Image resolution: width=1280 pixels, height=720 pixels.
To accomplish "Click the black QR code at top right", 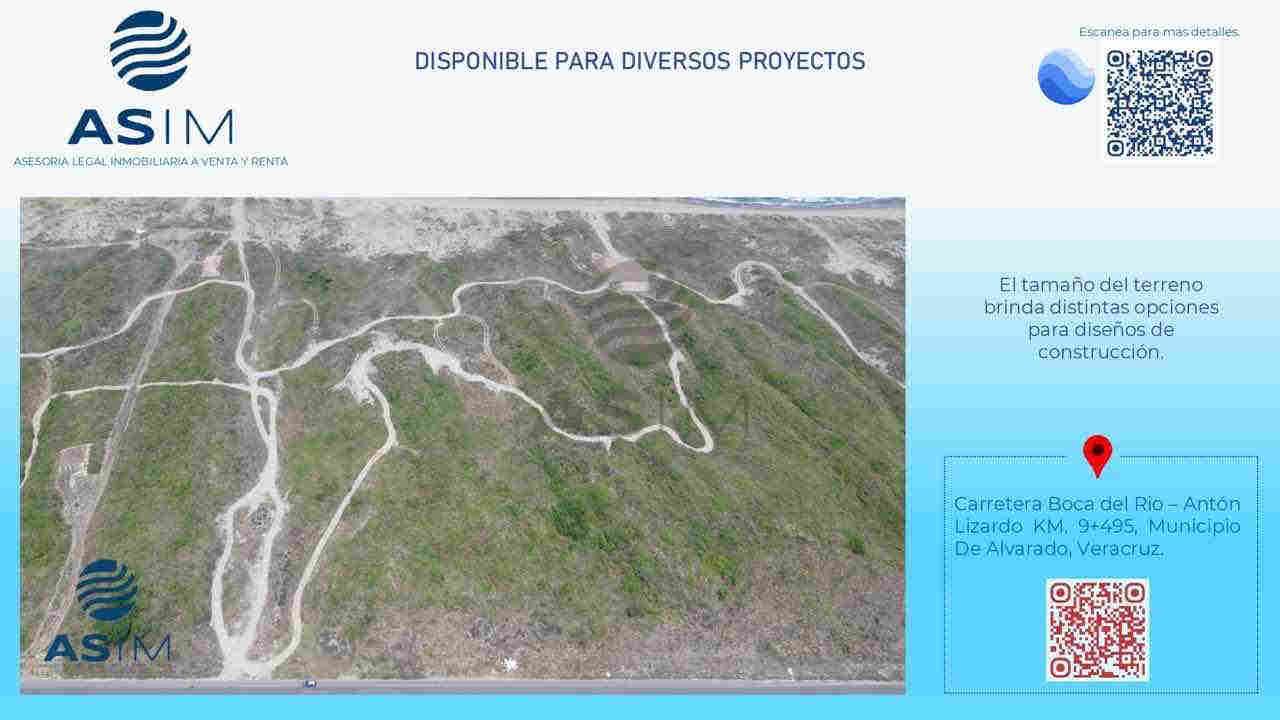I will click(x=1160, y=103).
